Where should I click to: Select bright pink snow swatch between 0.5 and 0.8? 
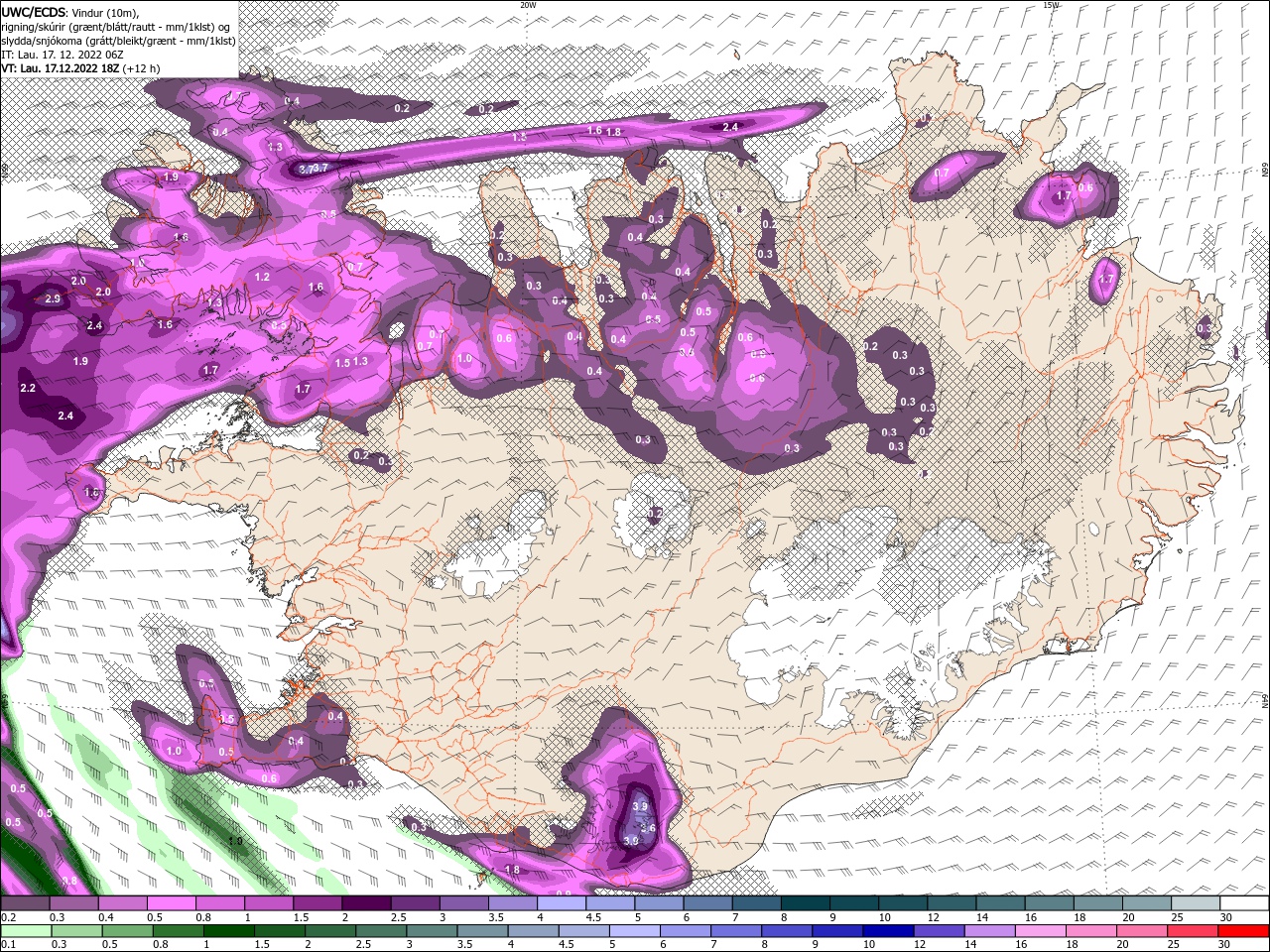pyautogui.click(x=171, y=903)
